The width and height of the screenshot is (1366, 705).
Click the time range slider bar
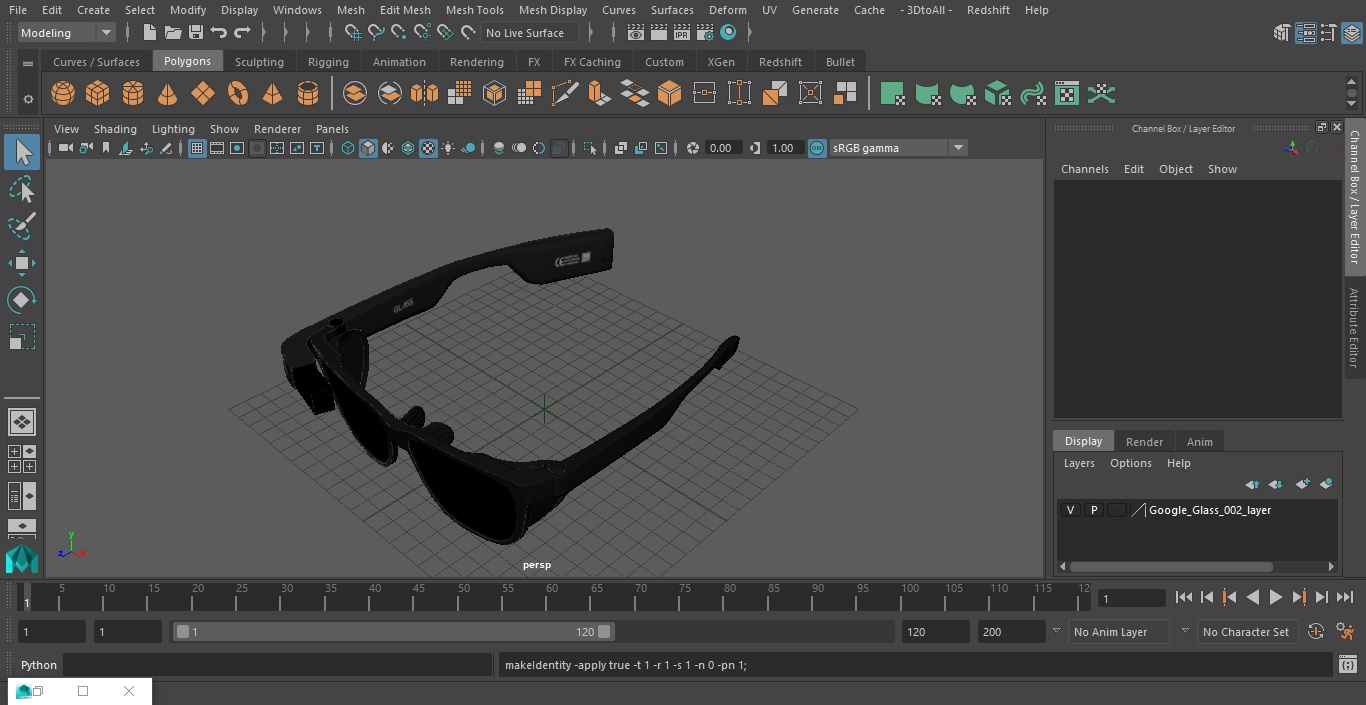[393, 632]
